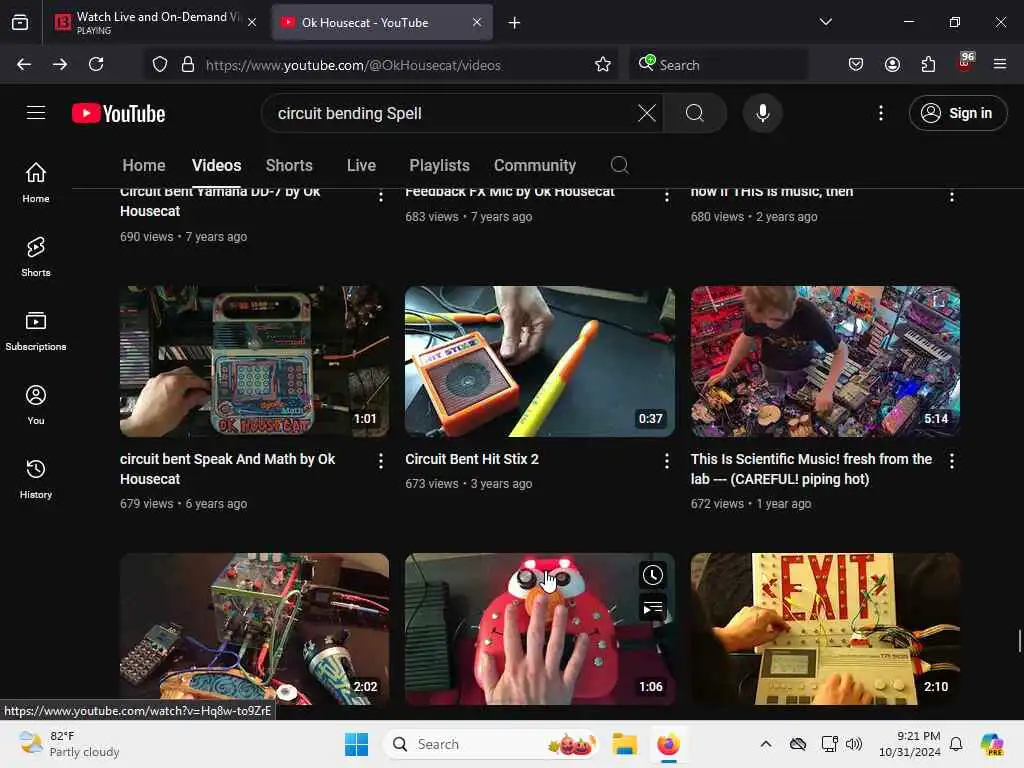Clear the search text with X
The width and height of the screenshot is (1024, 768).
(647, 113)
